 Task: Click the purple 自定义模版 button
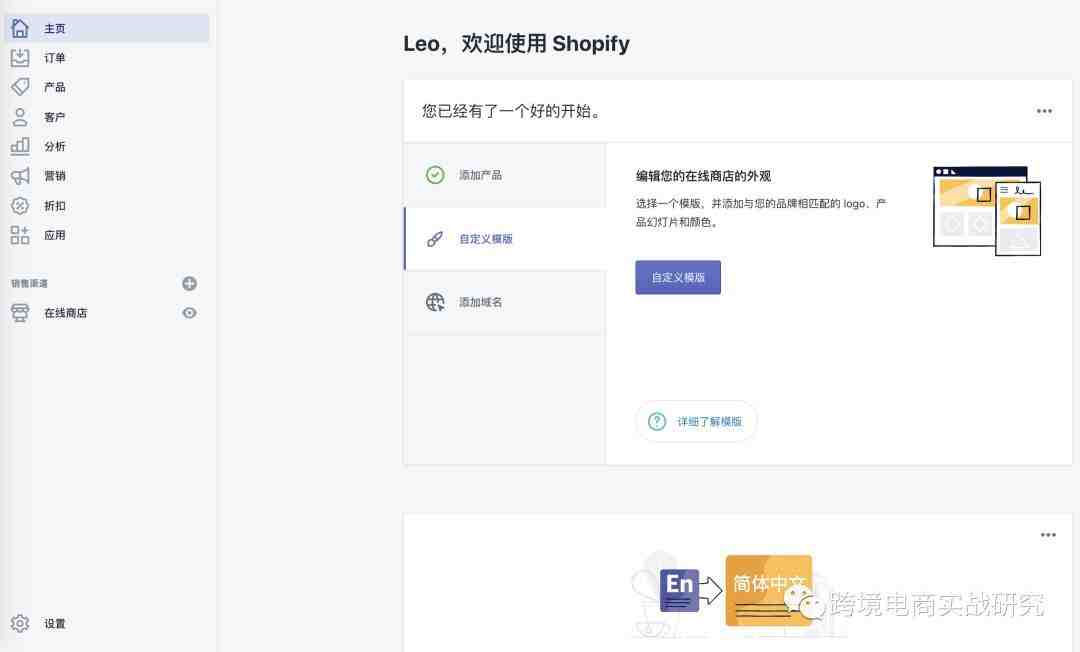pyautogui.click(x=678, y=277)
